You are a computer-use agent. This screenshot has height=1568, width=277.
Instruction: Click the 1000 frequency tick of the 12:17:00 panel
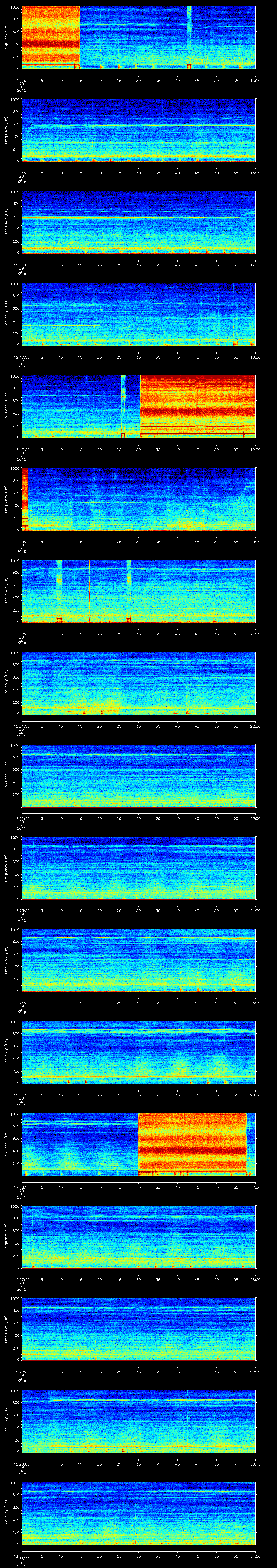coord(15,284)
